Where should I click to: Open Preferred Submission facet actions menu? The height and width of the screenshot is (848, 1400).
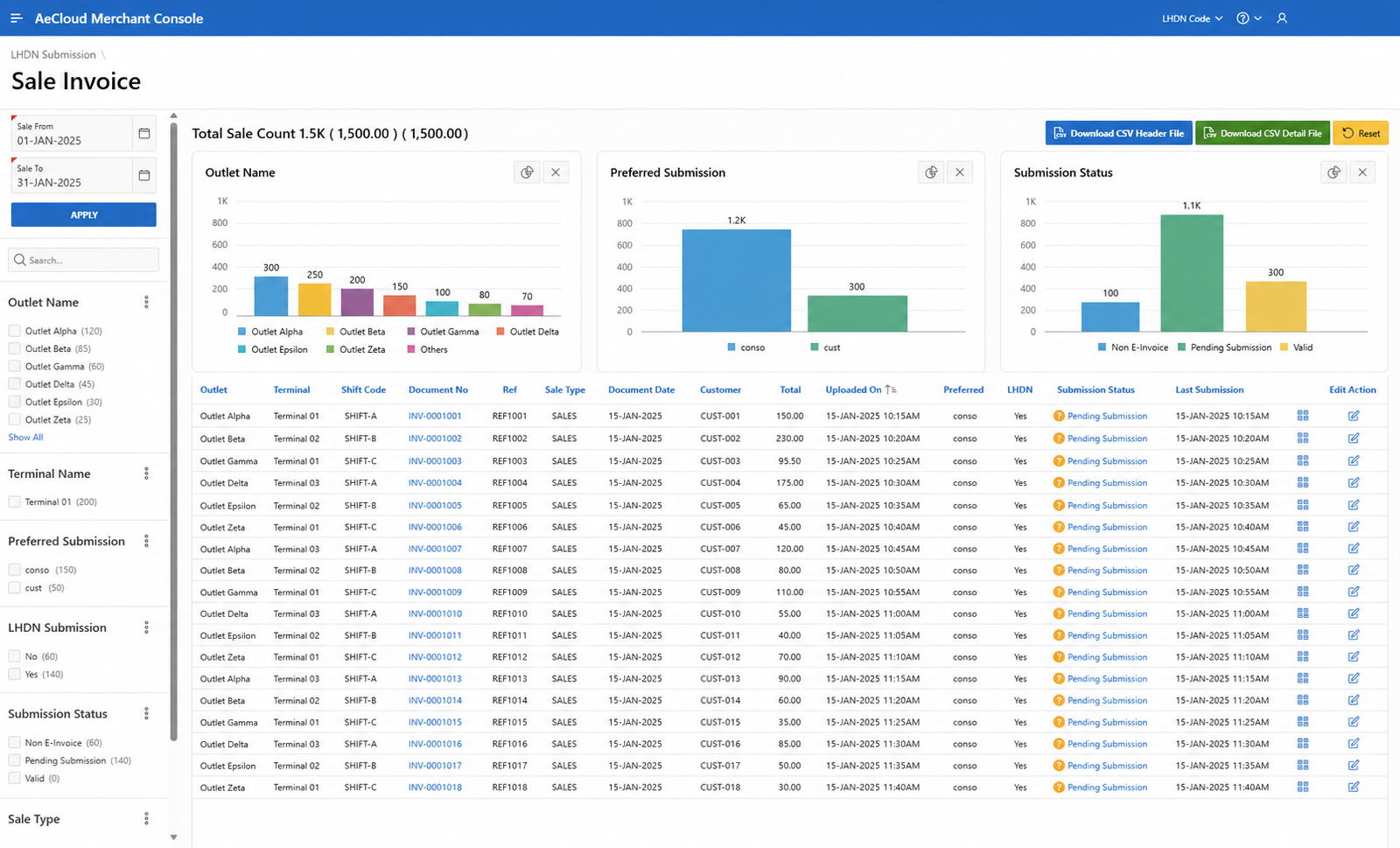pos(146,541)
